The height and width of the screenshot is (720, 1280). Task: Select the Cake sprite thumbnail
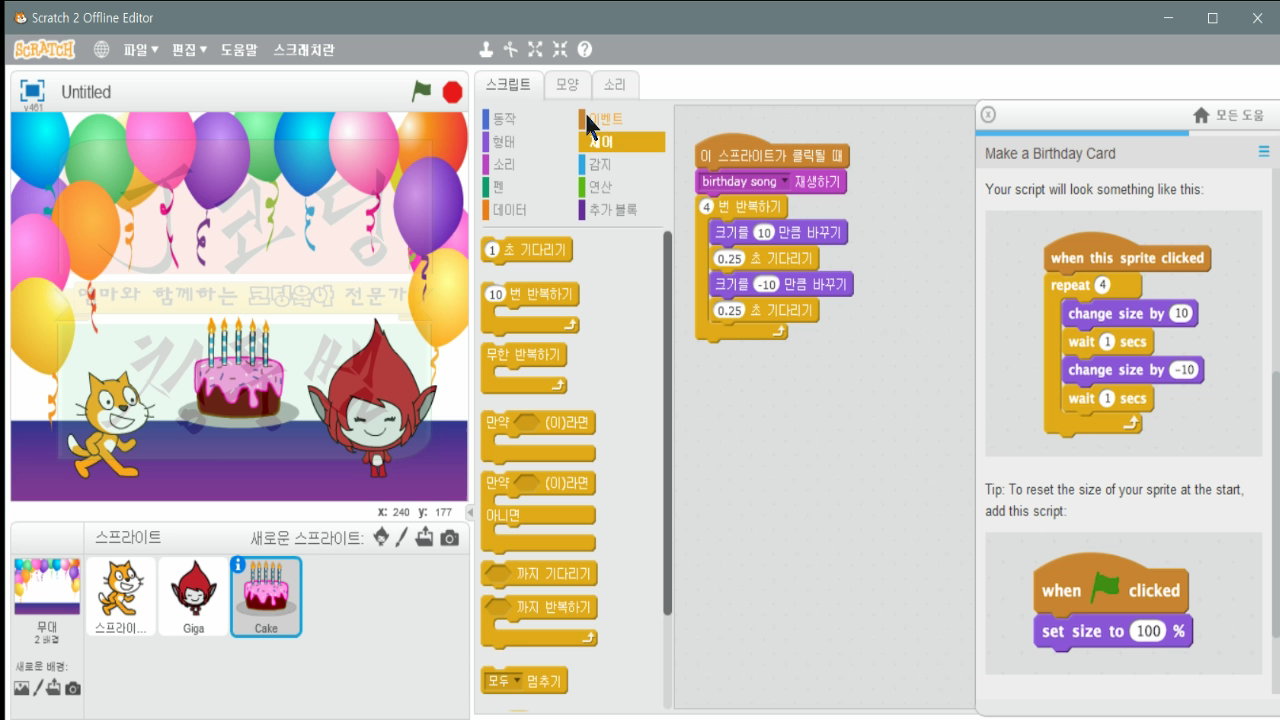266,597
